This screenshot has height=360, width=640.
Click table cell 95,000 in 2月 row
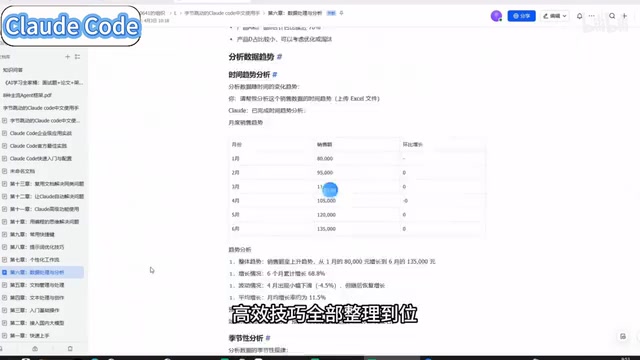(325, 173)
